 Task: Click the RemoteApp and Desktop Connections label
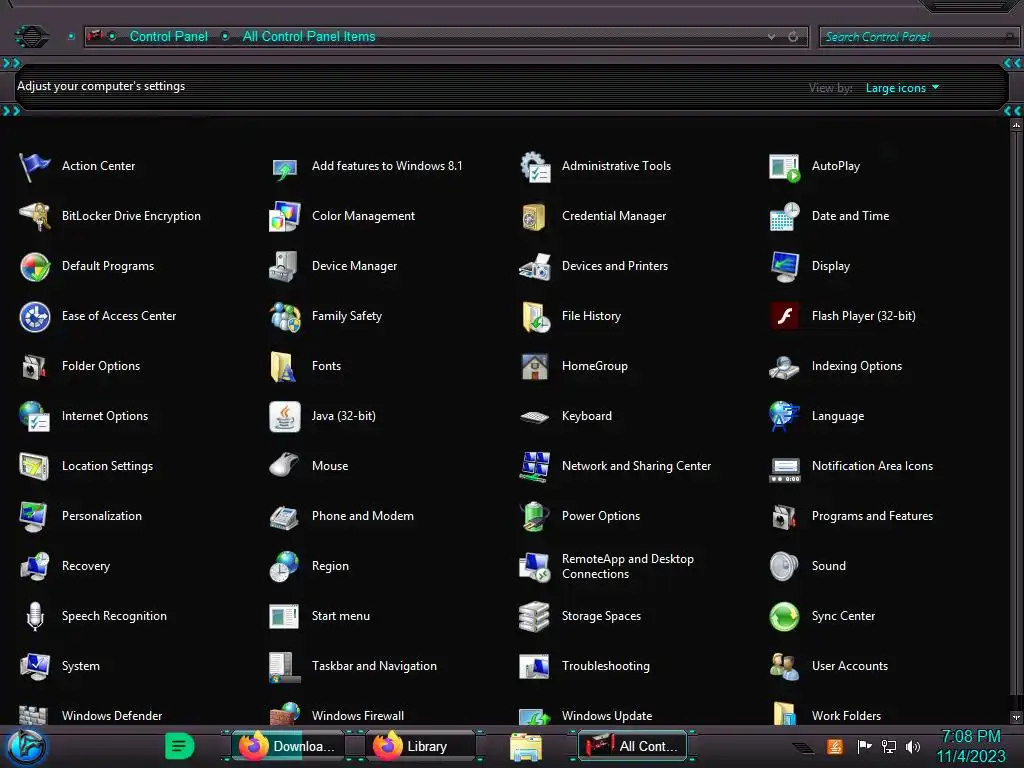pyautogui.click(x=628, y=566)
